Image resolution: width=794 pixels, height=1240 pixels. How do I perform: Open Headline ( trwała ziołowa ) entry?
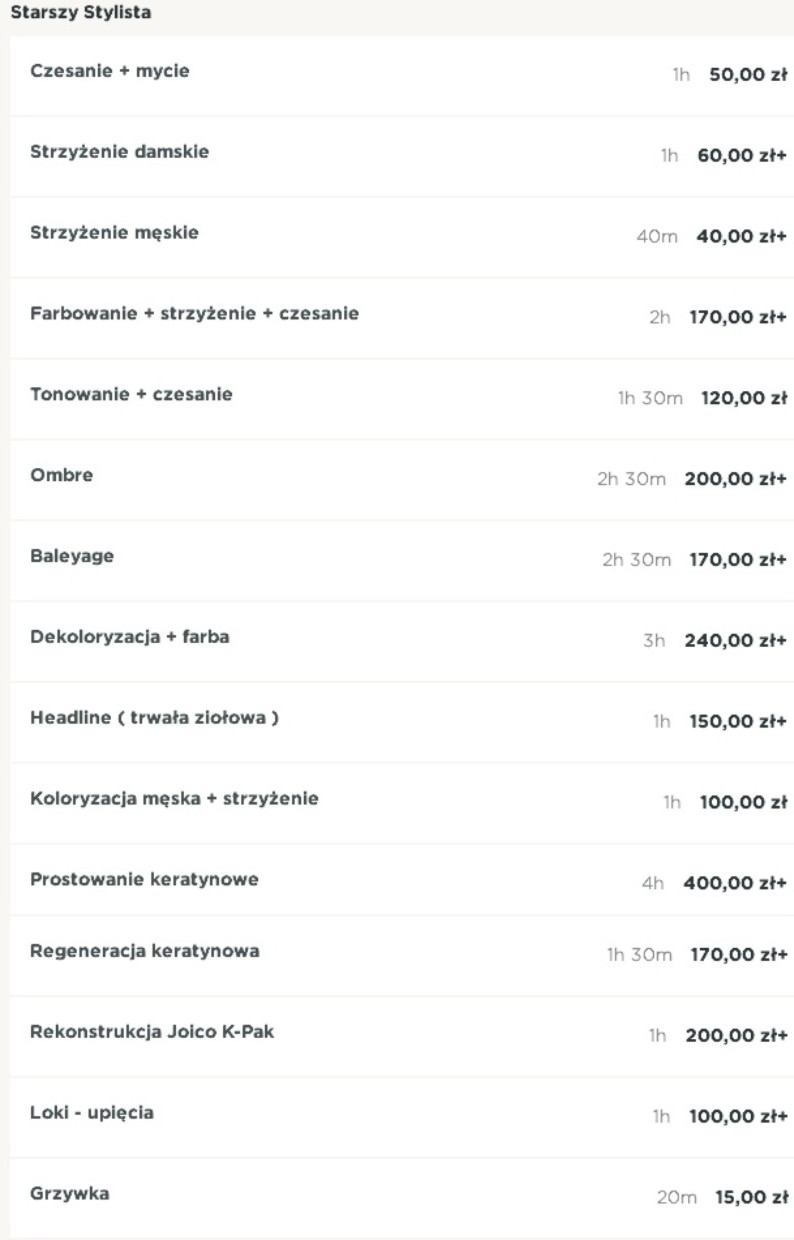click(x=154, y=718)
